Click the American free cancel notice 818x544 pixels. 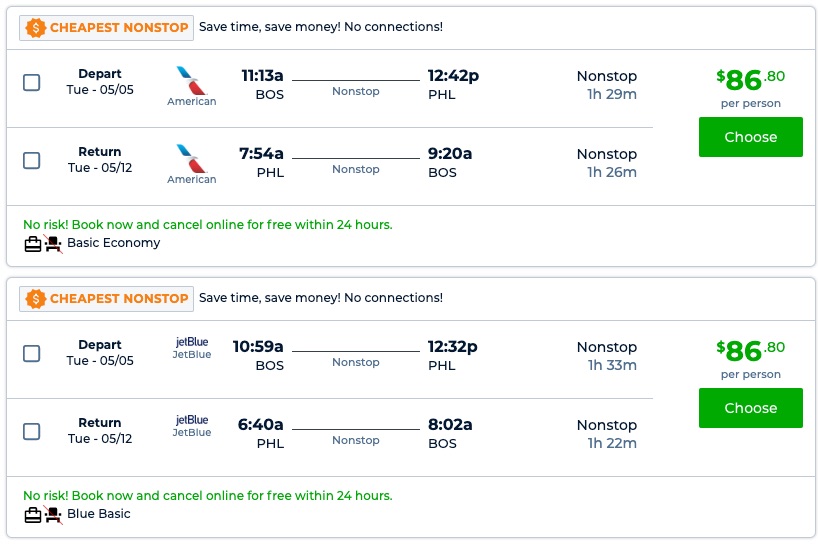tap(207, 225)
